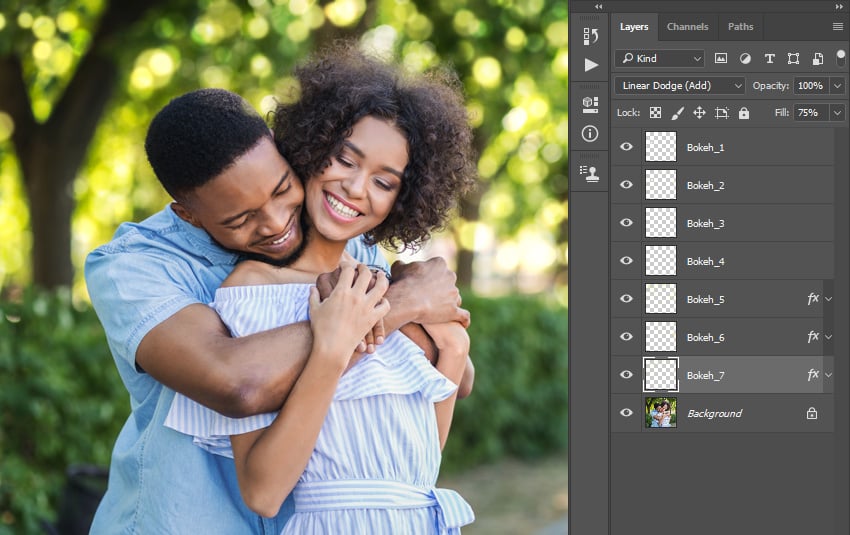Filter layers by pixel layer icon
The height and width of the screenshot is (535, 850).
click(721, 59)
